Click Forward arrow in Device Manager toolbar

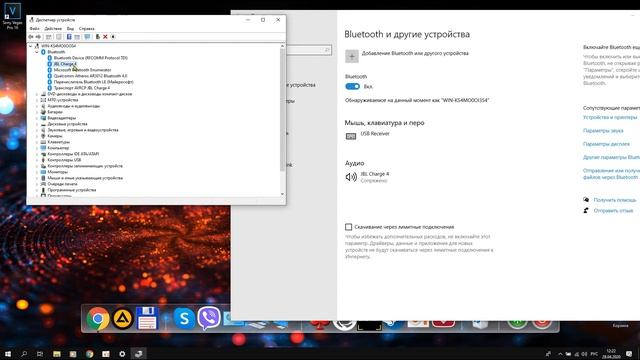tap(38, 37)
